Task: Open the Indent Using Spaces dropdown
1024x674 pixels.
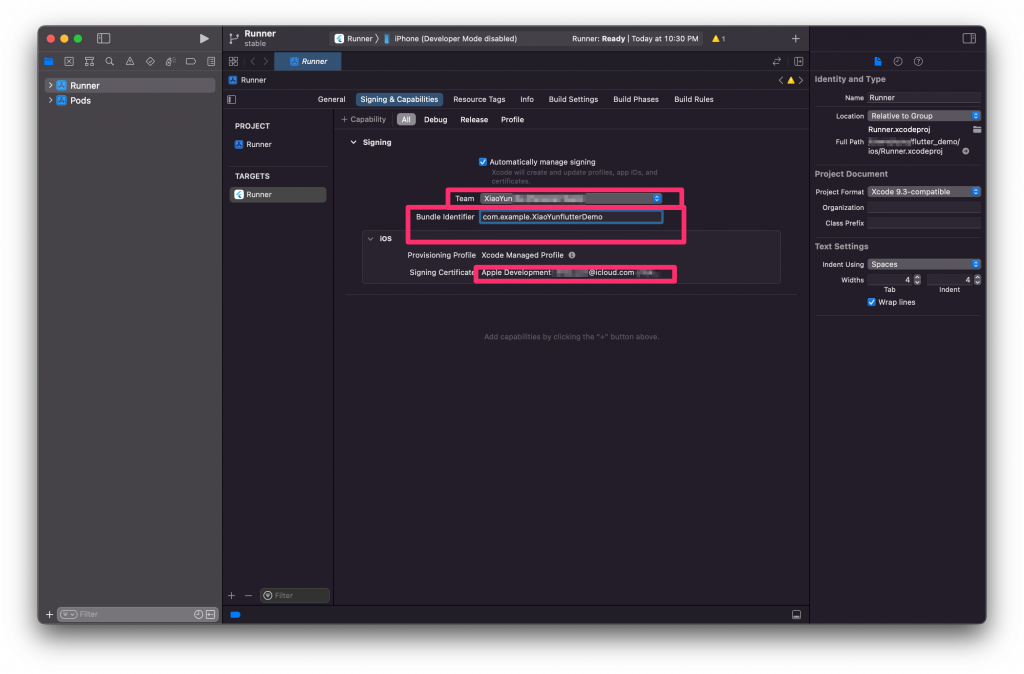Action: click(x=923, y=265)
